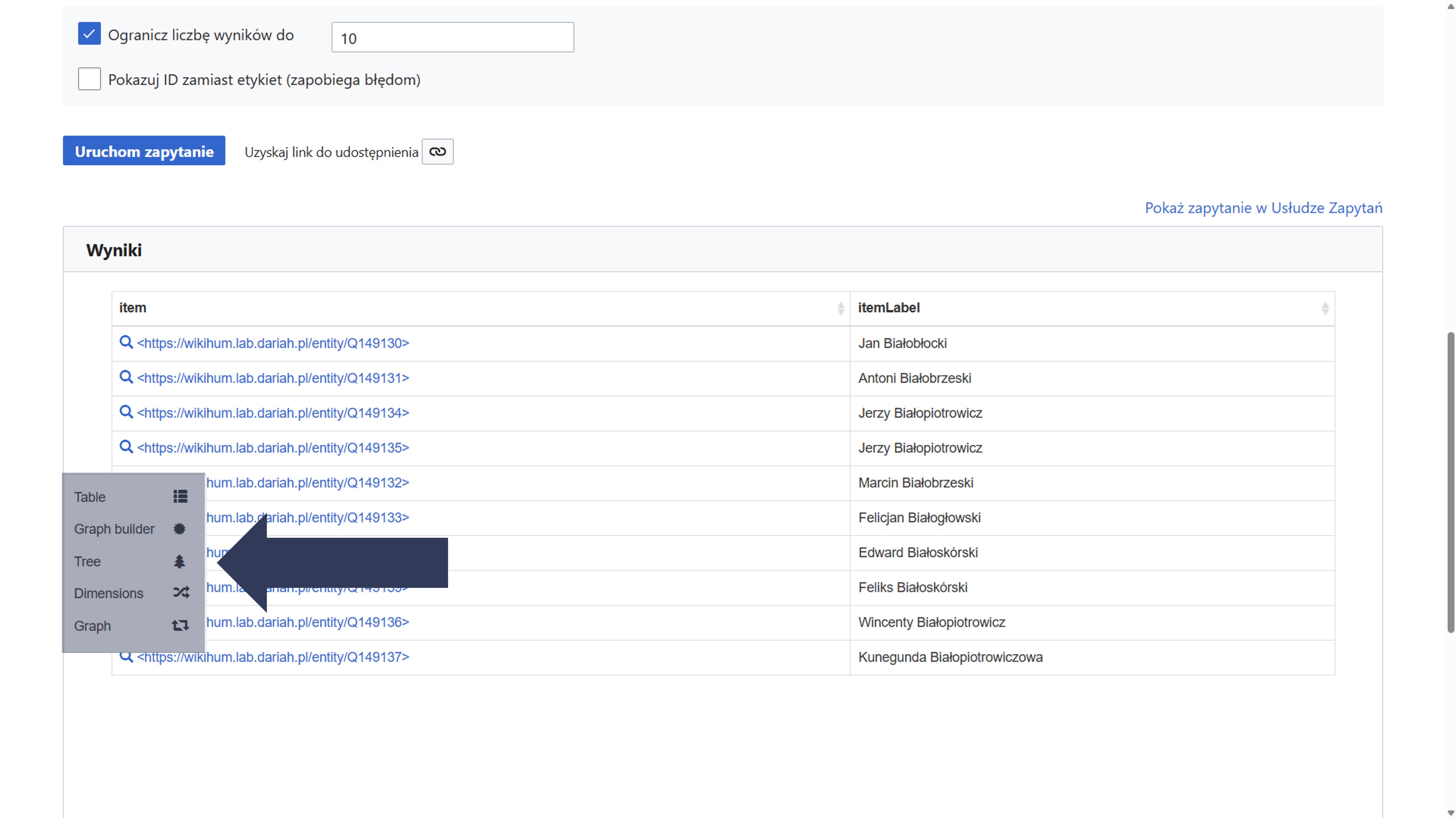Viewport: 1456px width, 818px height.
Task: Click magnifier icon beside entity Q149131
Action: 126,377
